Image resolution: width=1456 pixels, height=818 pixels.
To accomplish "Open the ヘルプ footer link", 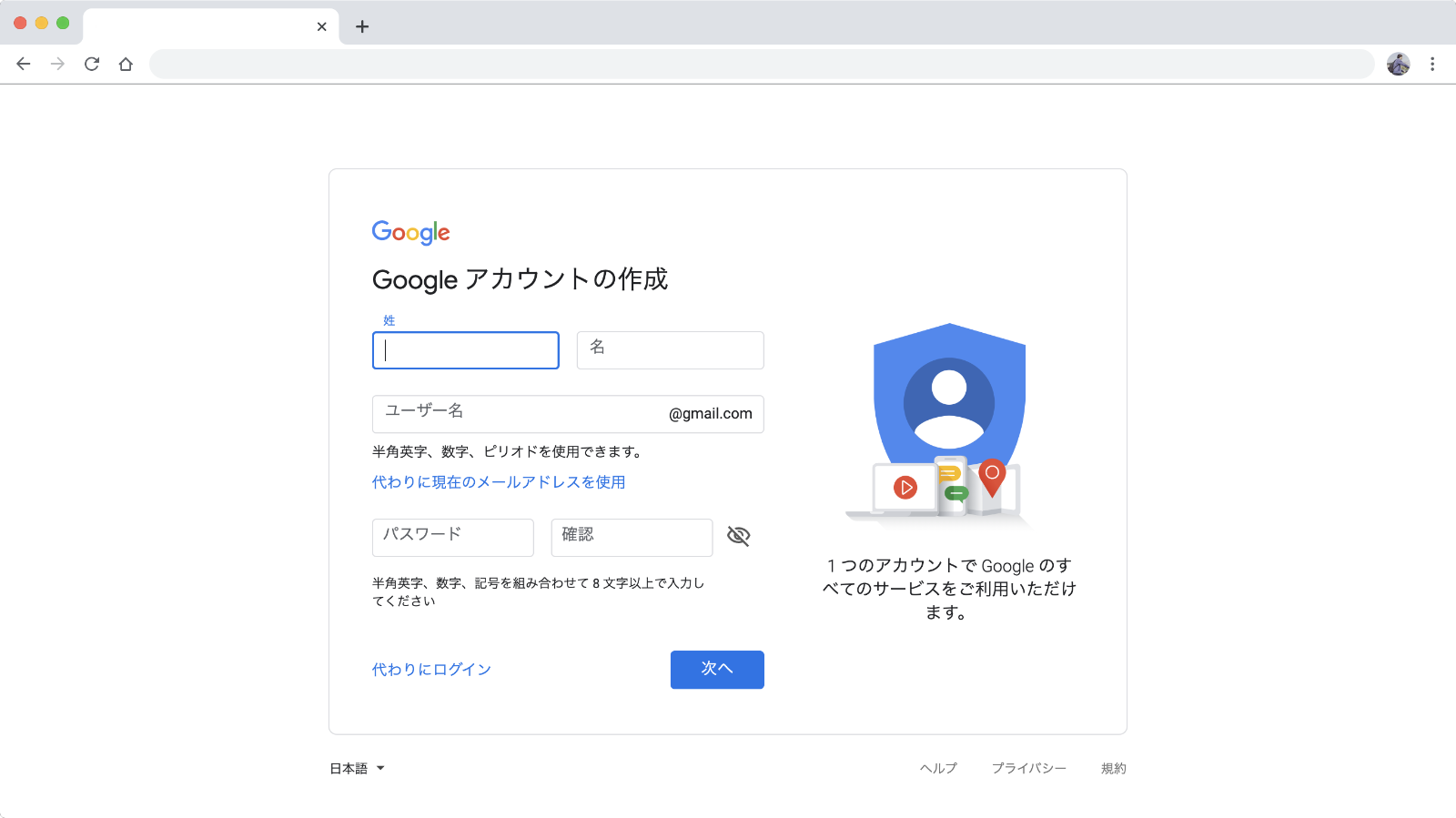I will click(x=938, y=769).
